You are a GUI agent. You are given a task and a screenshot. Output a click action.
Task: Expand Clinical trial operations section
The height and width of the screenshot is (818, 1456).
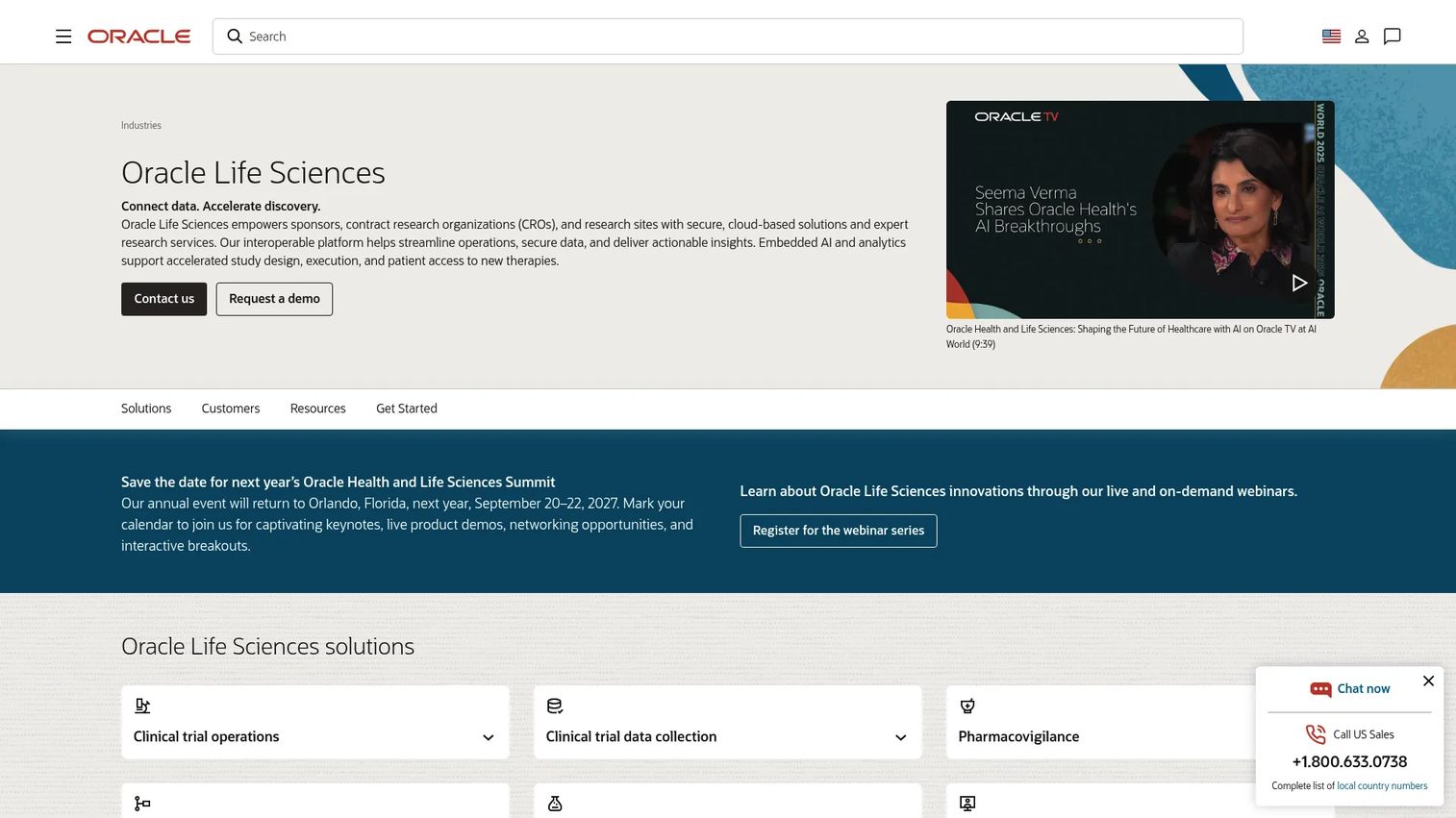pyautogui.click(x=489, y=737)
